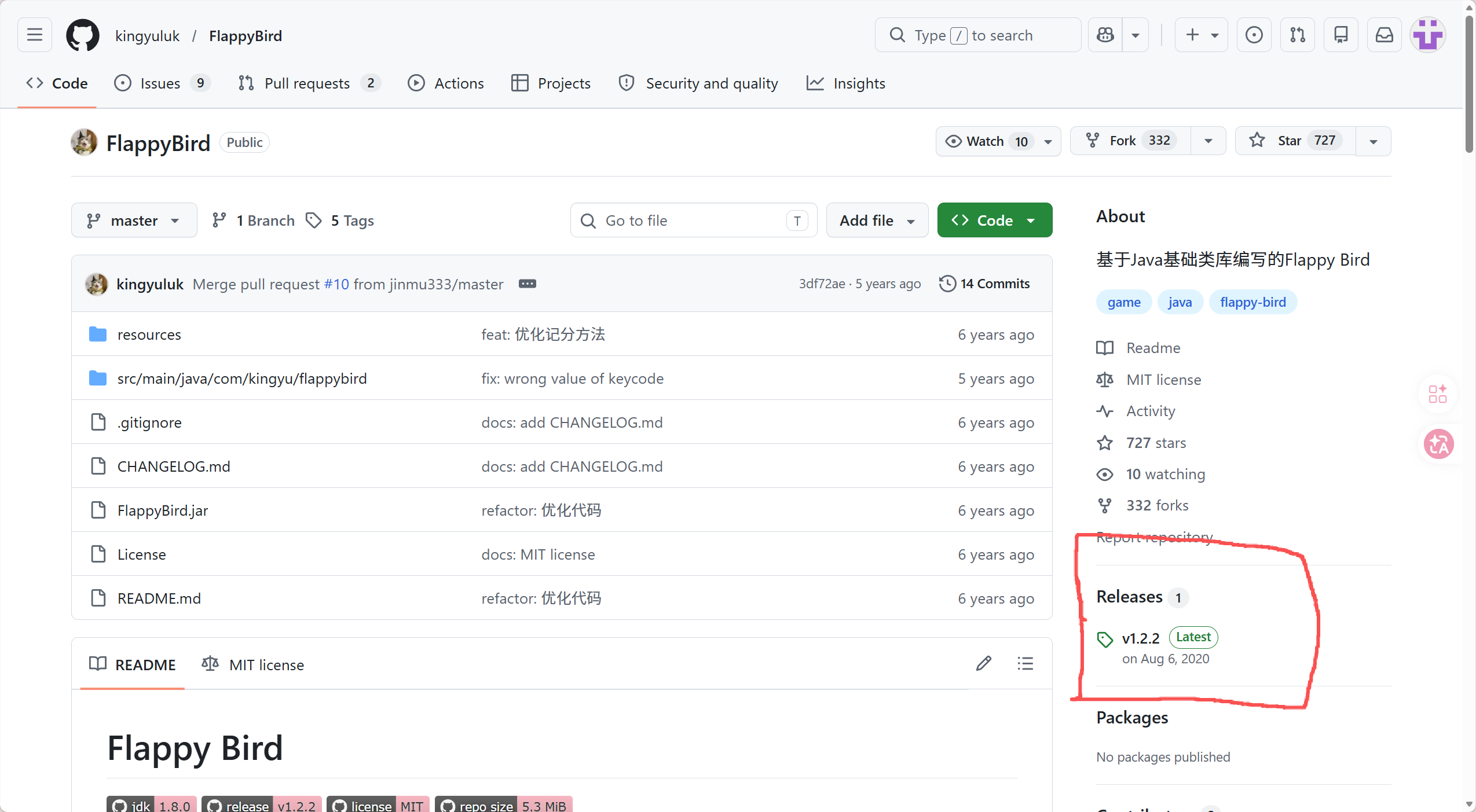Screen dimensions: 1476x812
Task: Switch to the Issues tab
Action: click(x=163, y=83)
